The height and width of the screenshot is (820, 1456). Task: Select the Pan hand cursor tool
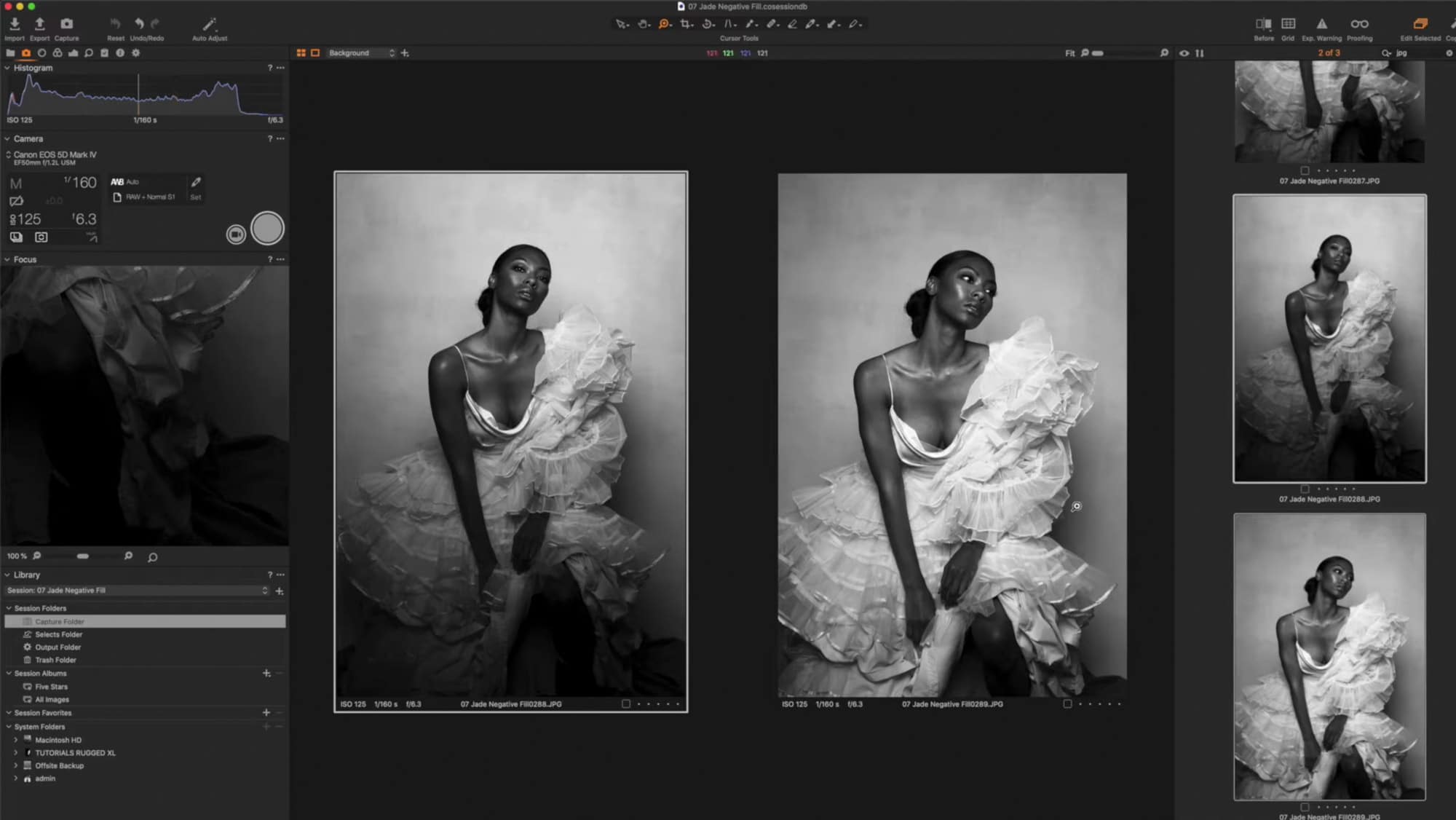coord(643,24)
